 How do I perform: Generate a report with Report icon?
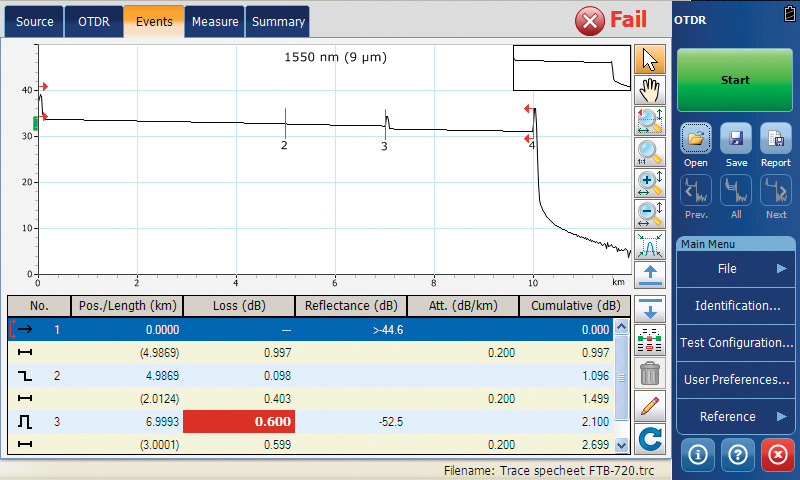pyautogui.click(x=775, y=145)
